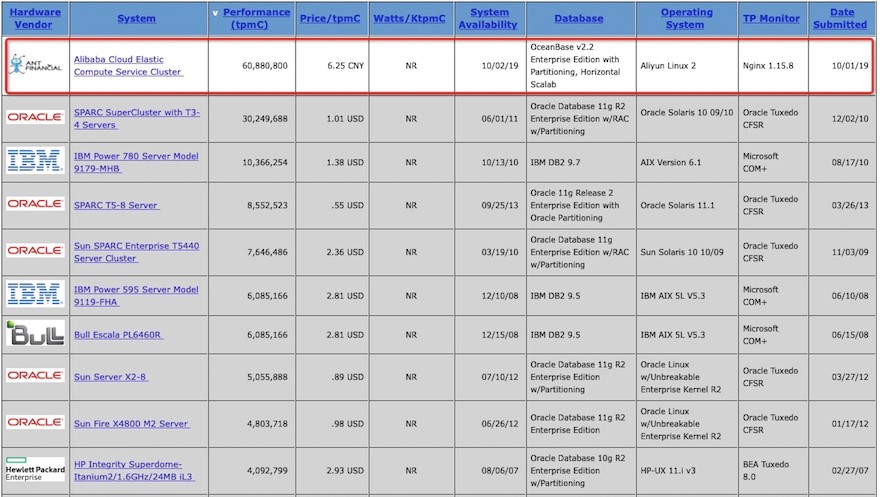Select the Oracle Solaris 11.1 cell
The height and width of the screenshot is (497, 880).
[677, 205]
